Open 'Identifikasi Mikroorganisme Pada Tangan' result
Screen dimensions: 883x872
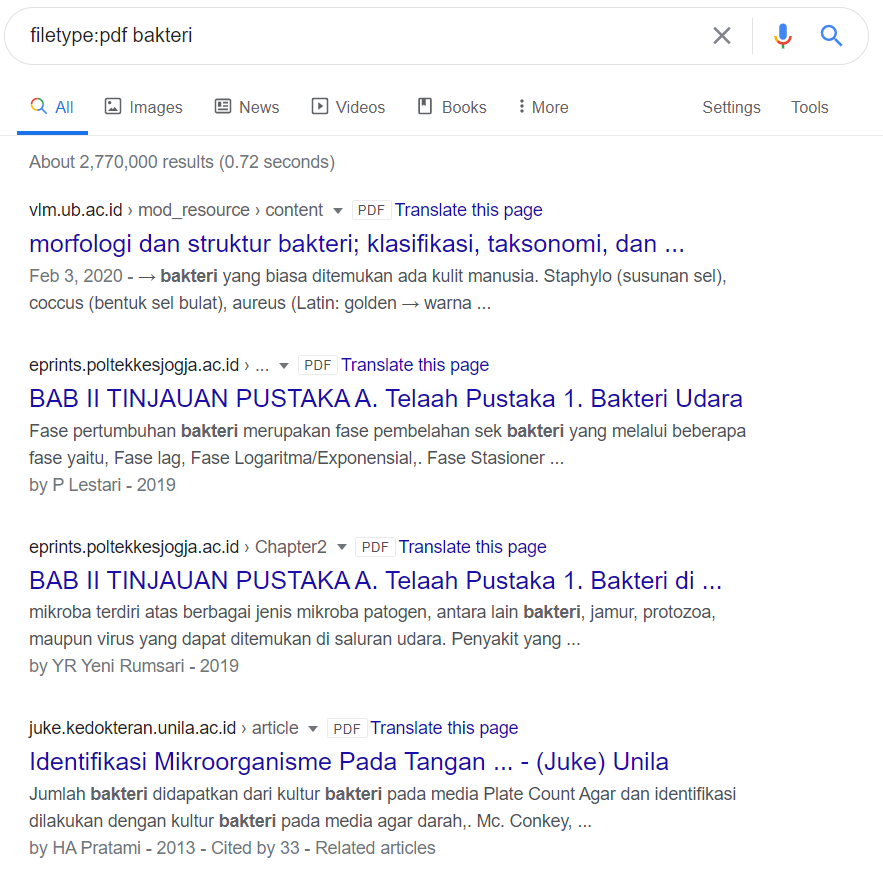tap(349, 762)
